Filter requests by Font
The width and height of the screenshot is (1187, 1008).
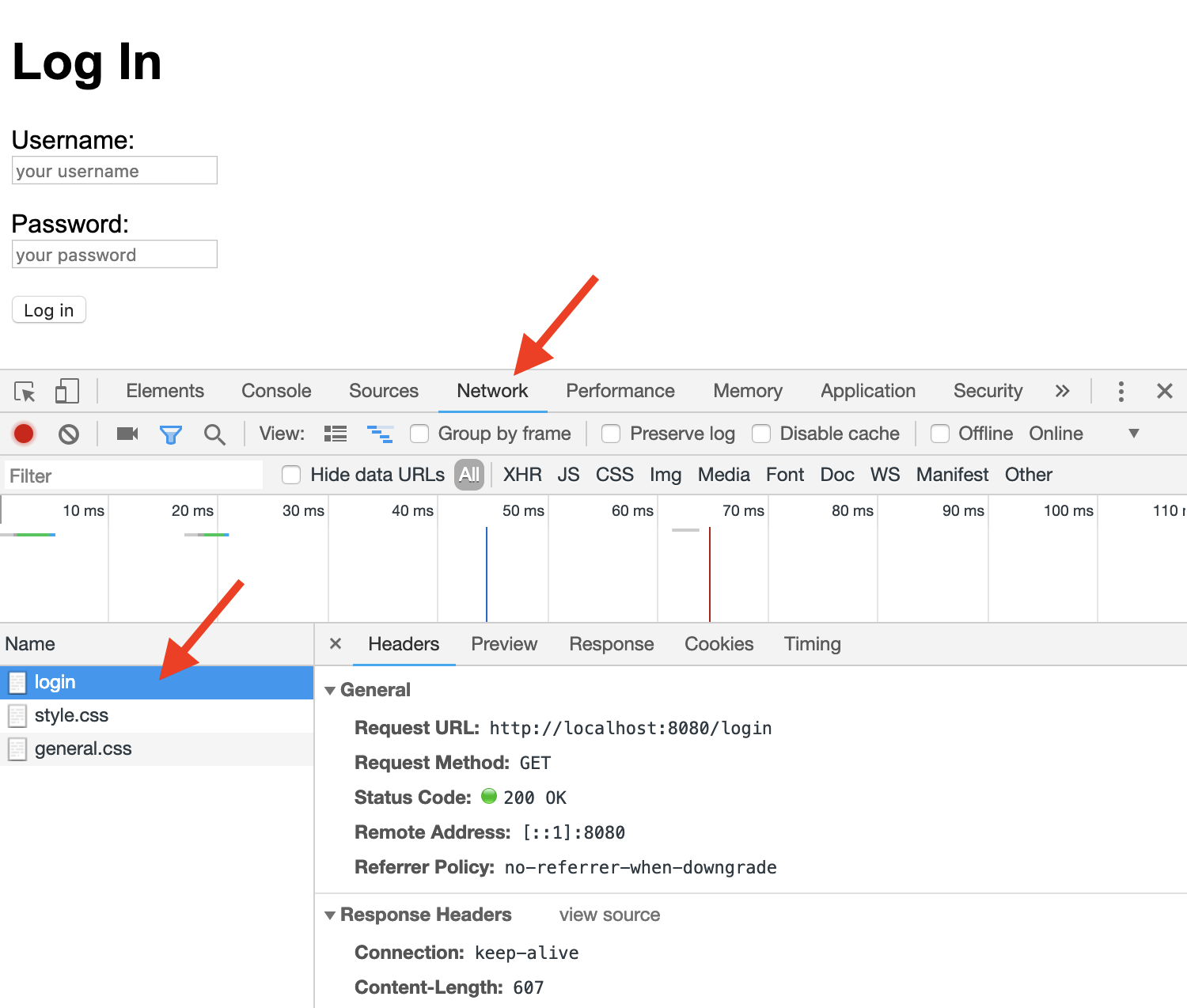(x=785, y=475)
